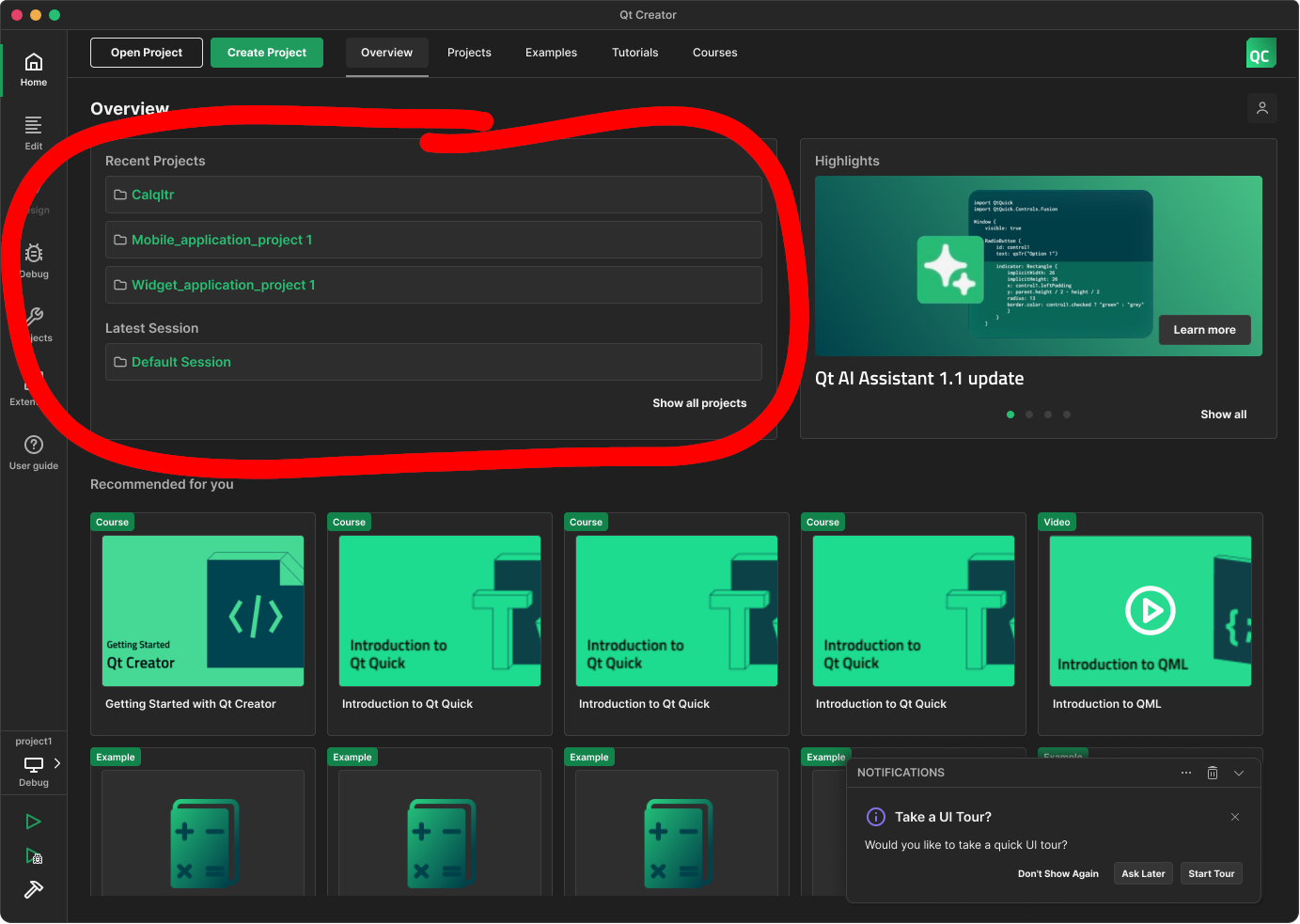Open notifications more options ellipsis
Image resolution: width=1300 pixels, height=924 pixels.
pos(1186,773)
